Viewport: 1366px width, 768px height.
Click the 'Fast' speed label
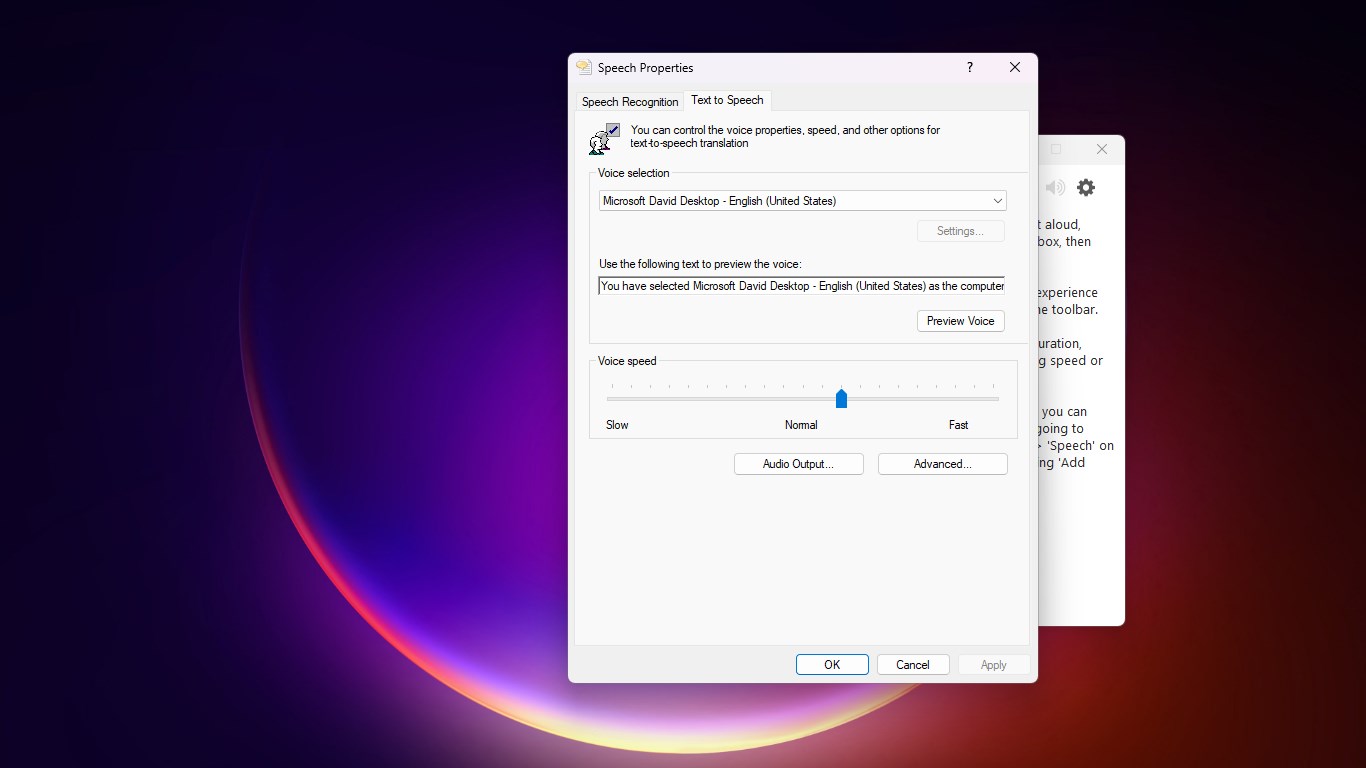pyautogui.click(x=958, y=425)
